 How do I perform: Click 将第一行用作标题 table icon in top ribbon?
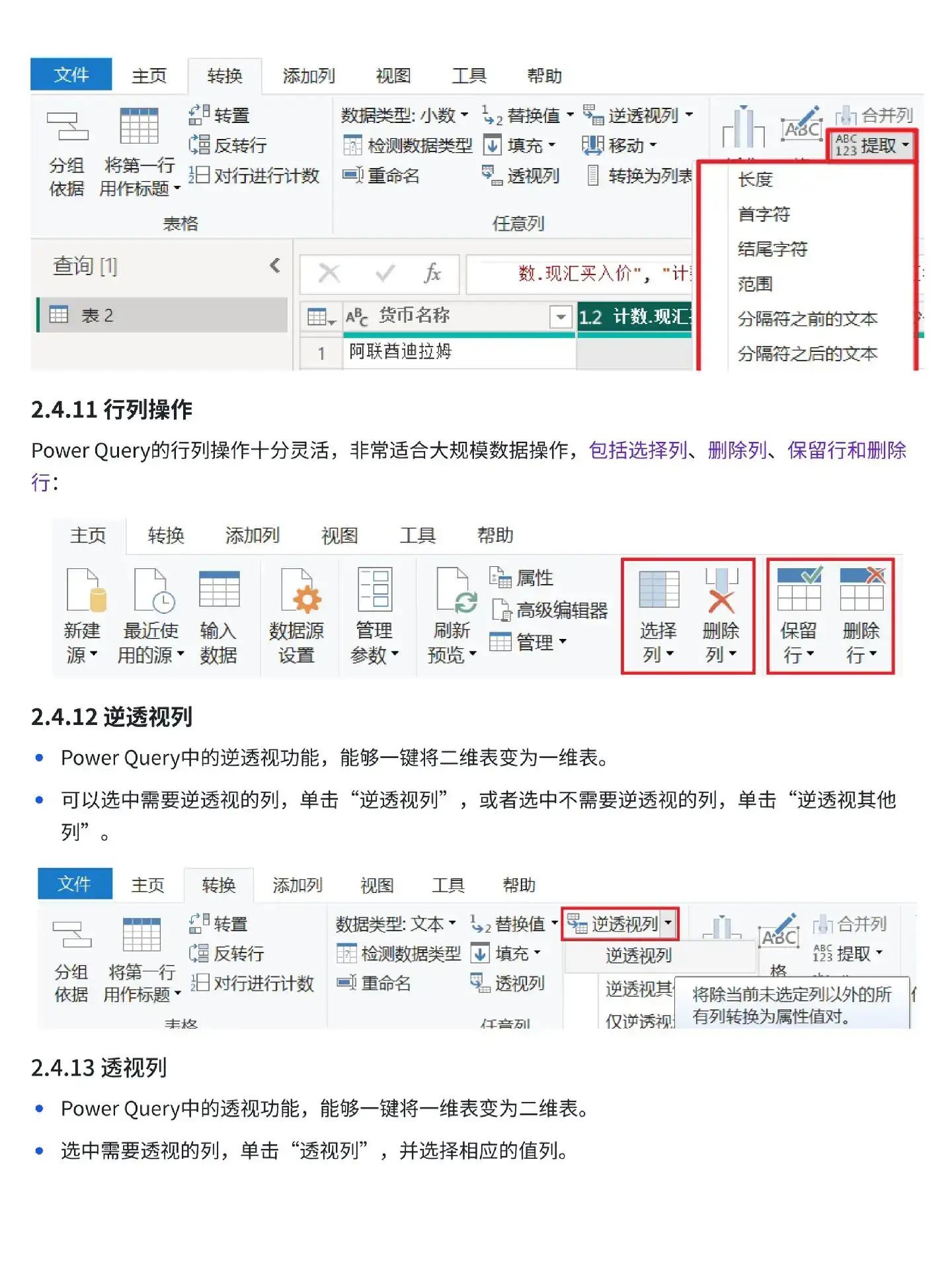pyautogui.click(x=139, y=126)
